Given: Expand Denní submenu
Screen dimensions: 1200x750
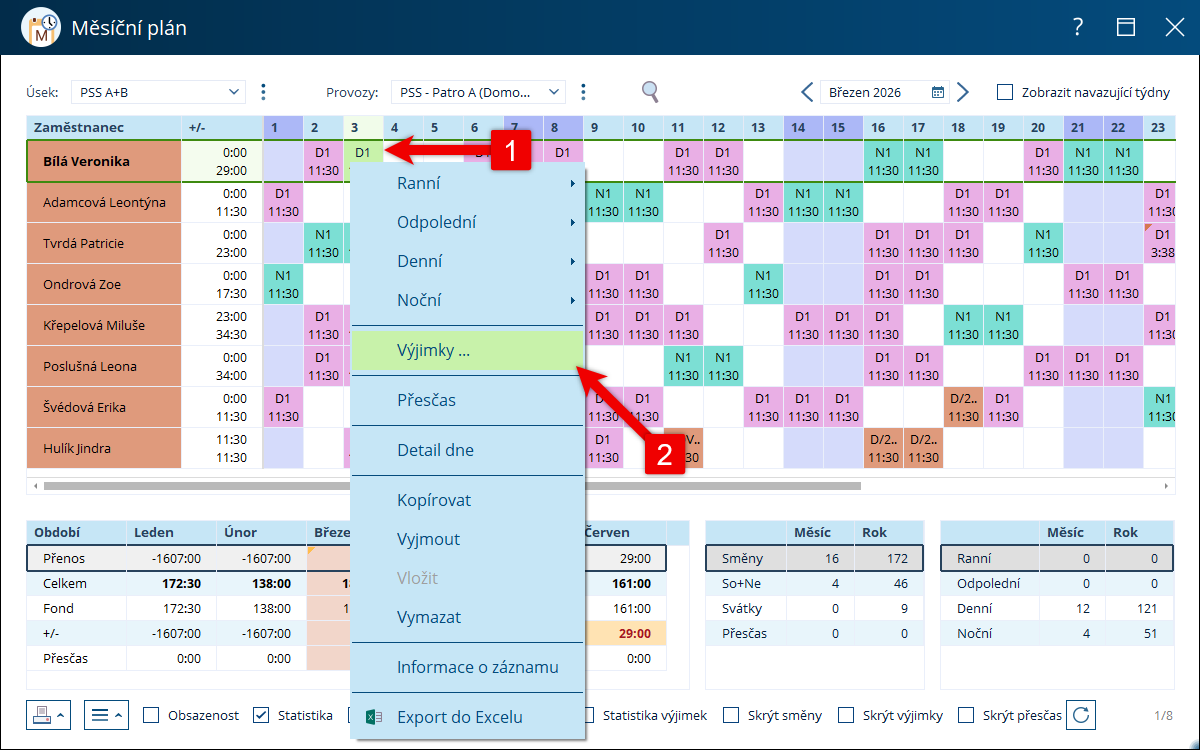Looking at the screenshot, I should (467, 261).
